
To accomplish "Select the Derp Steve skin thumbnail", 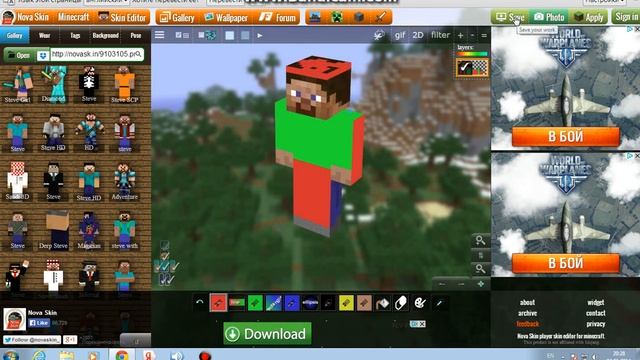I will (53, 230).
